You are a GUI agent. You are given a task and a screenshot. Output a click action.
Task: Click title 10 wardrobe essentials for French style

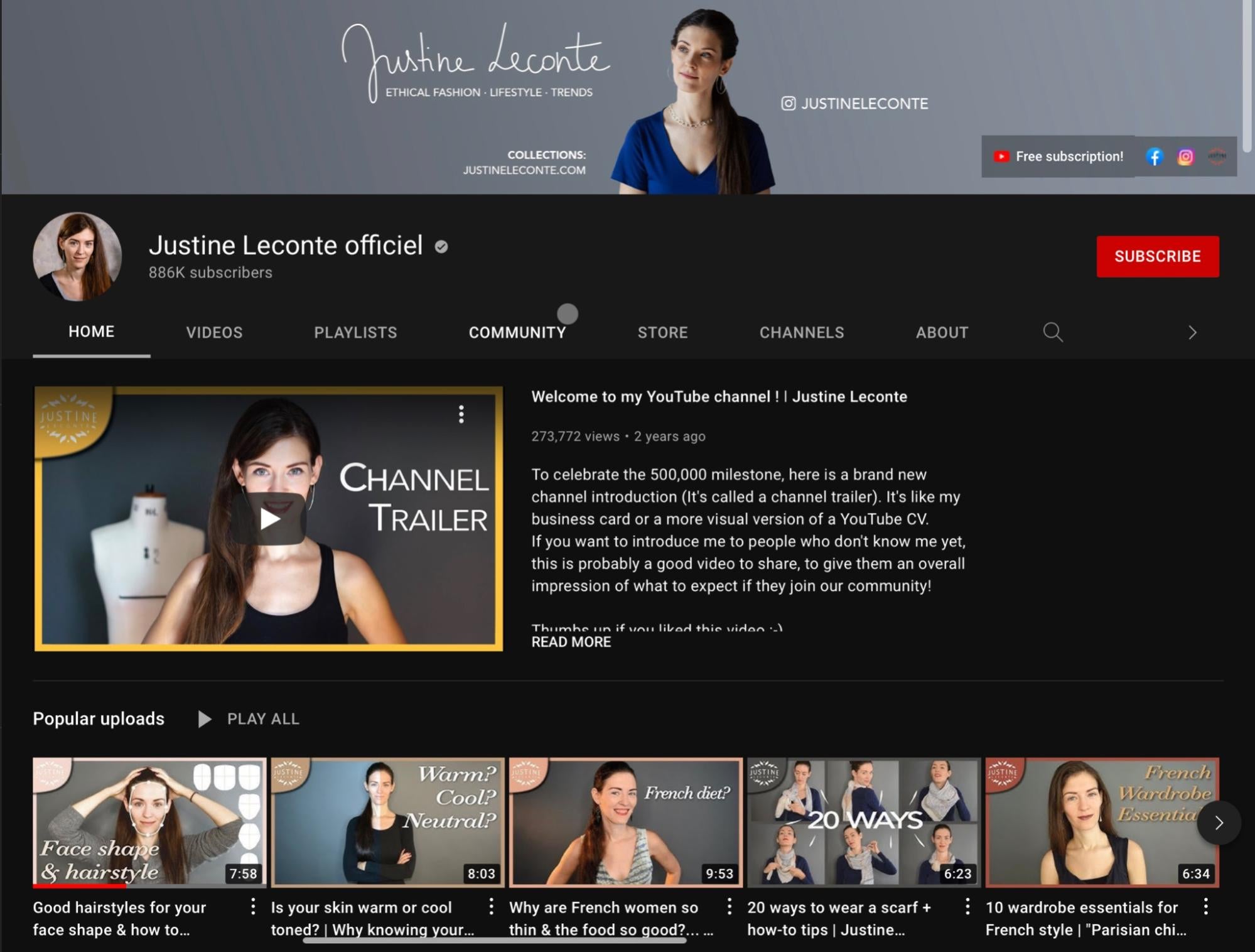tap(1086, 919)
